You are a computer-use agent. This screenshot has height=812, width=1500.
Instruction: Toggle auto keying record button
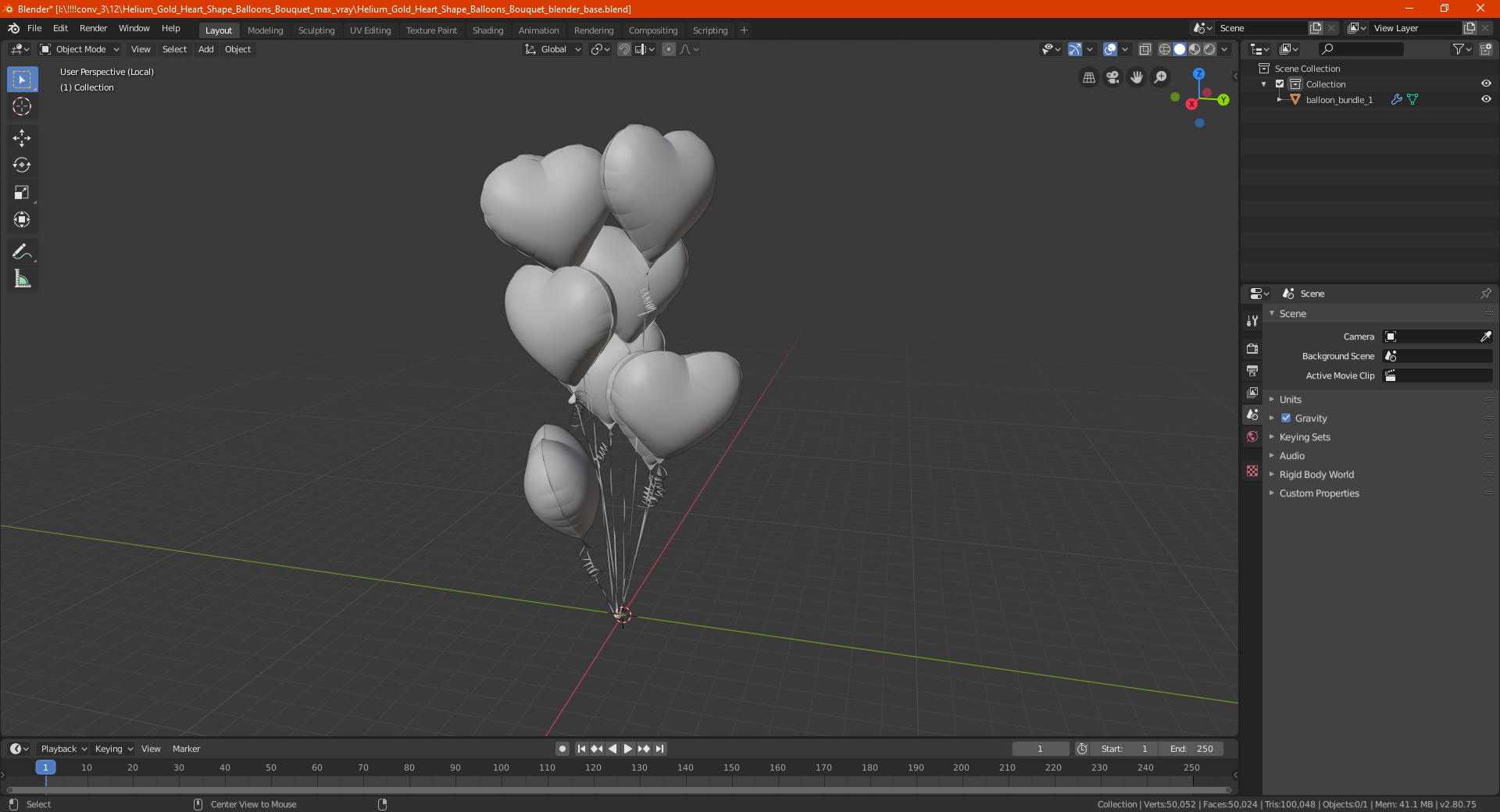[562, 749]
